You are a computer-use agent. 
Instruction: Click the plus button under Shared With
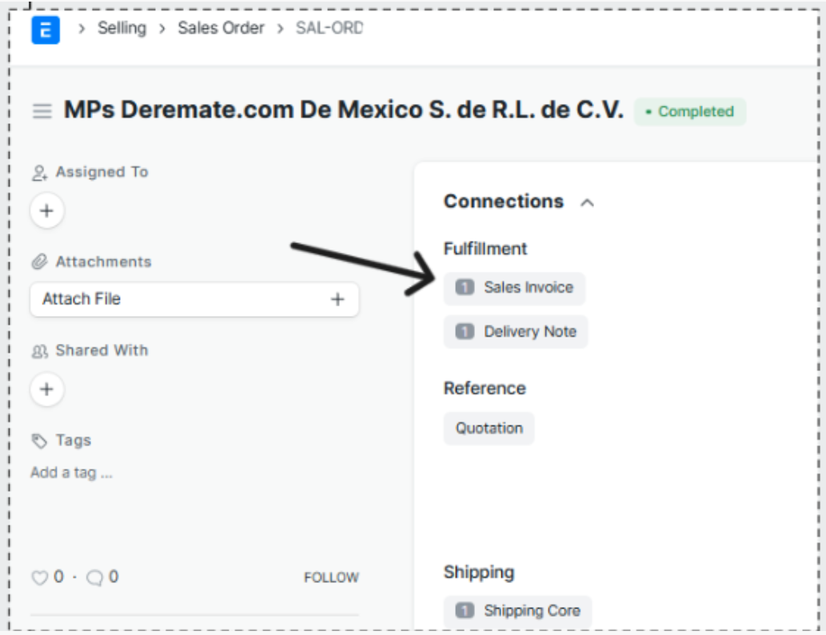point(47,389)
